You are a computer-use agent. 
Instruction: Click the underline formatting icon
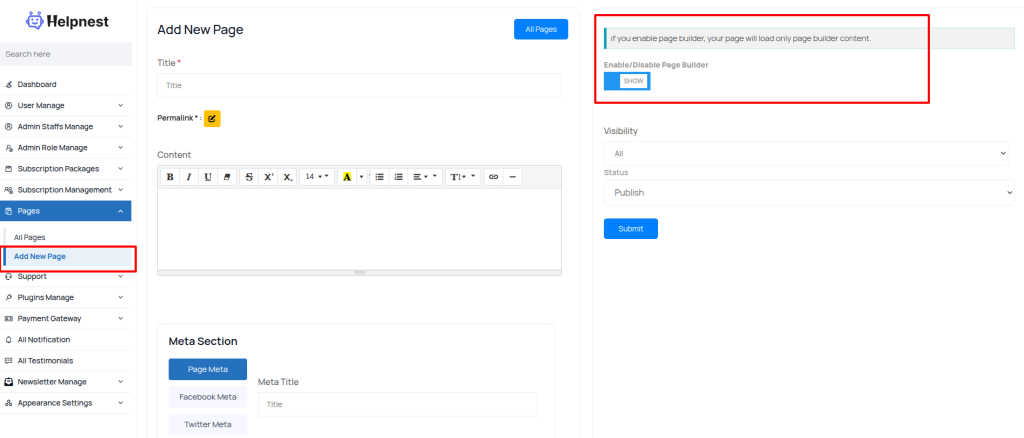(207, 177)
